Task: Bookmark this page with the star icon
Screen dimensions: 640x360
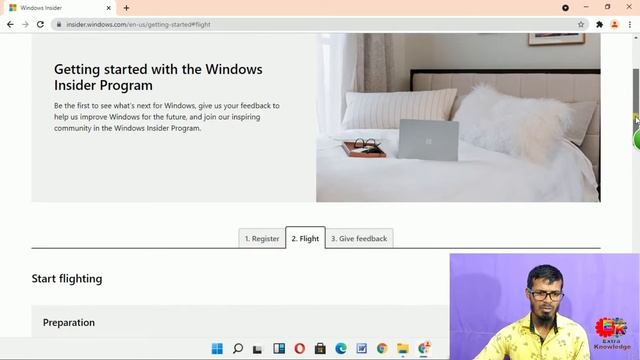Action: 581,24
